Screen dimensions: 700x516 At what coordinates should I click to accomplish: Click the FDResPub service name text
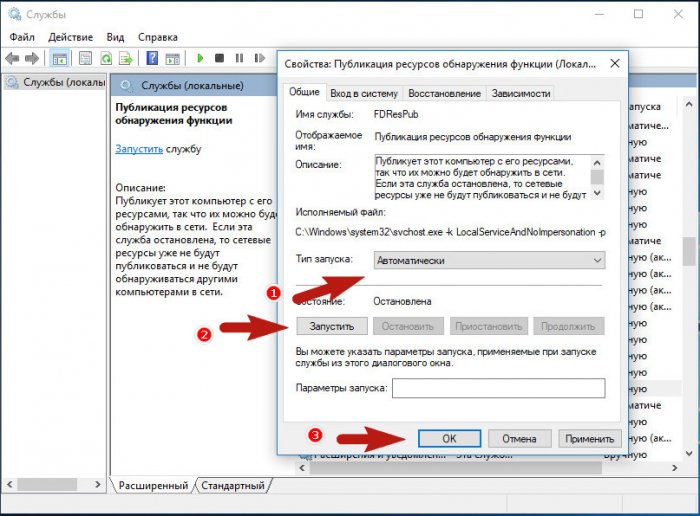396,114
